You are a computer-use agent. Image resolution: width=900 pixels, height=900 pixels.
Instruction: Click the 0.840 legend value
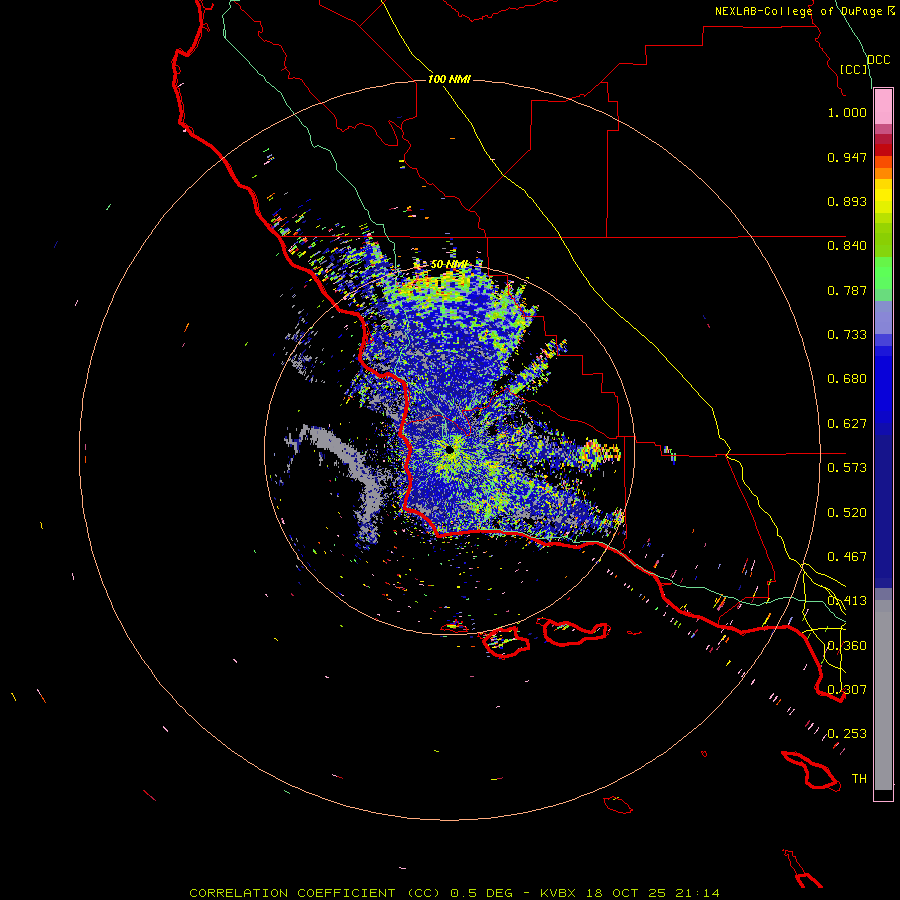coord(847,246)
